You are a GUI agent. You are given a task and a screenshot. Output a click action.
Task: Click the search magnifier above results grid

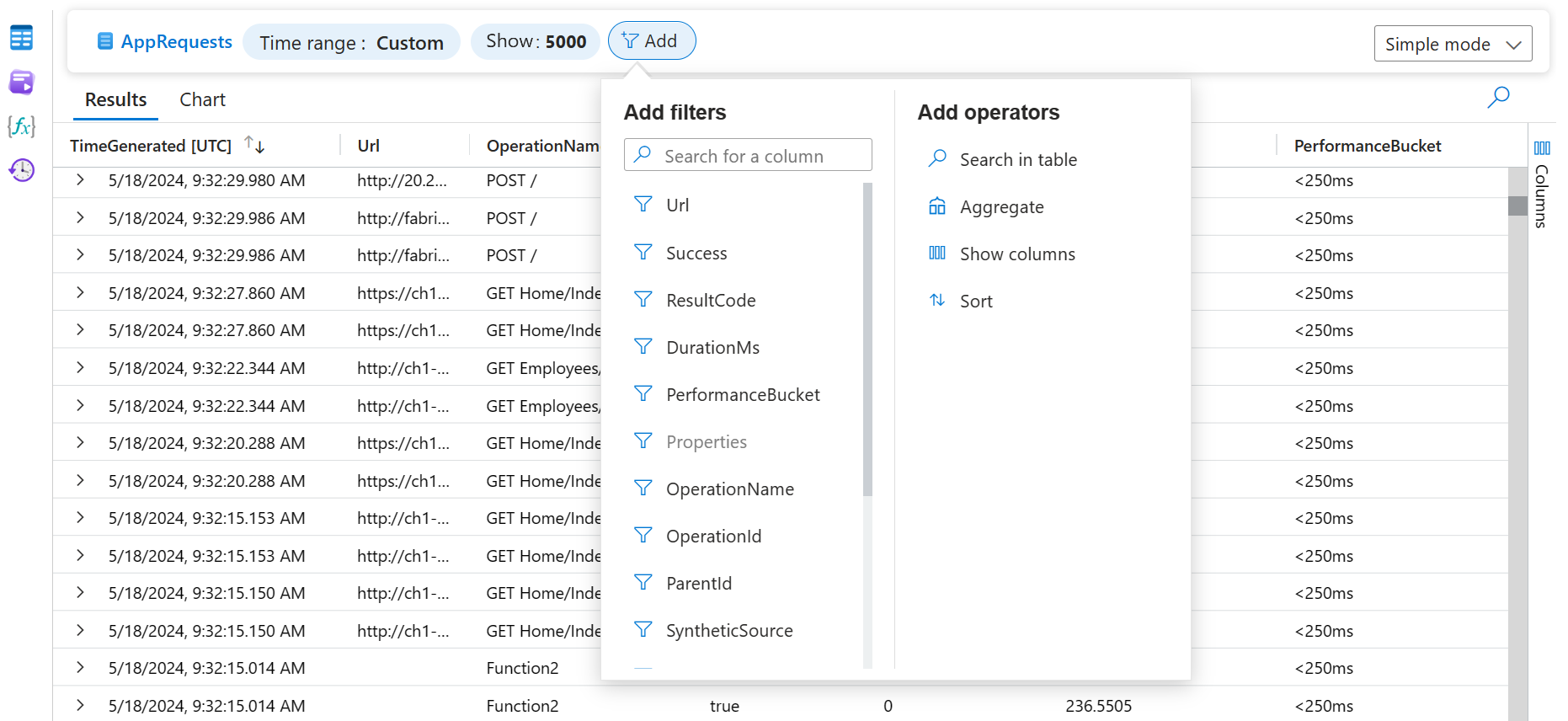coord(1498,98)
